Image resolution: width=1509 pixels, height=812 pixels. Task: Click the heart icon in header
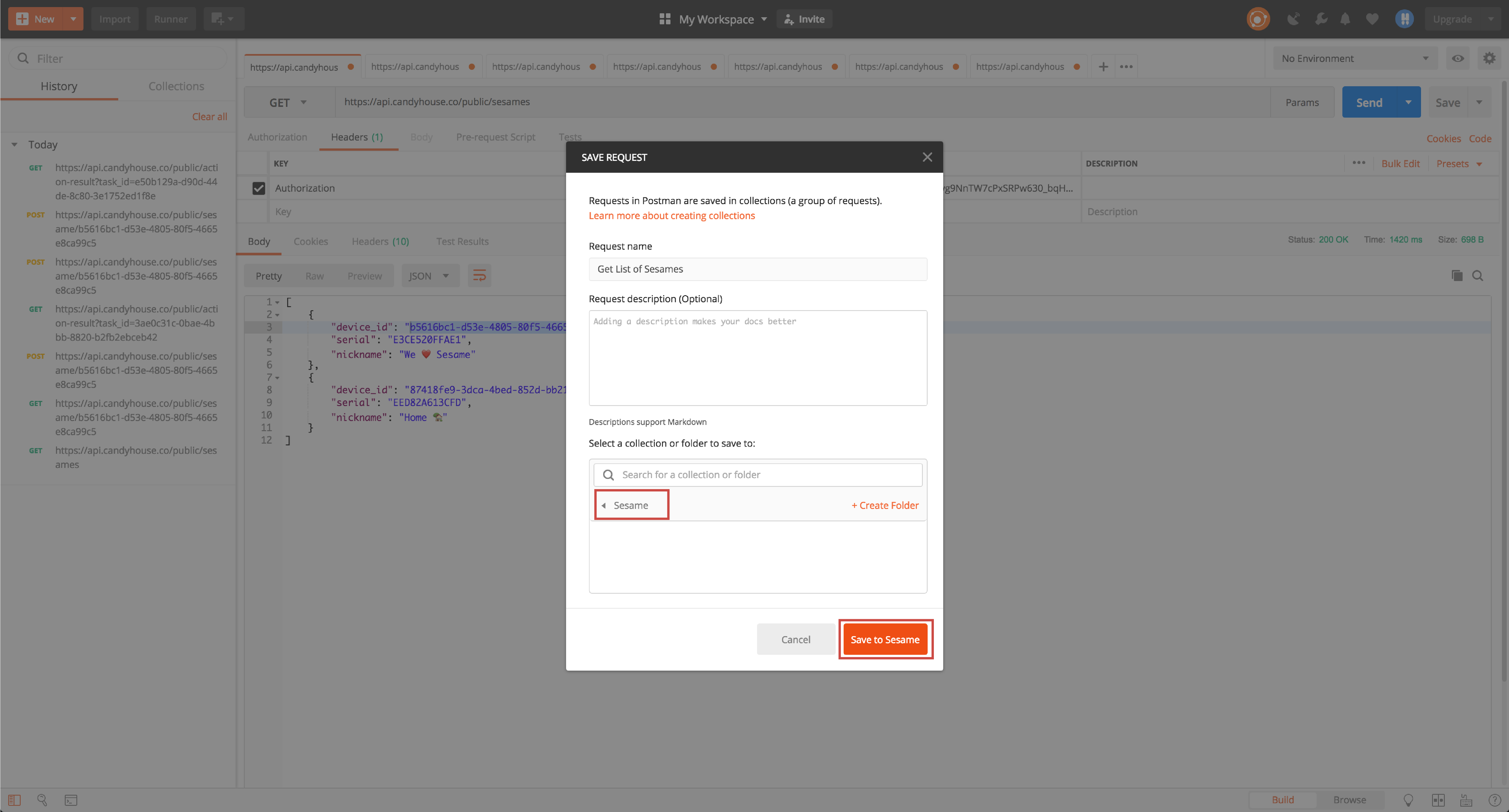(1372, 19)
